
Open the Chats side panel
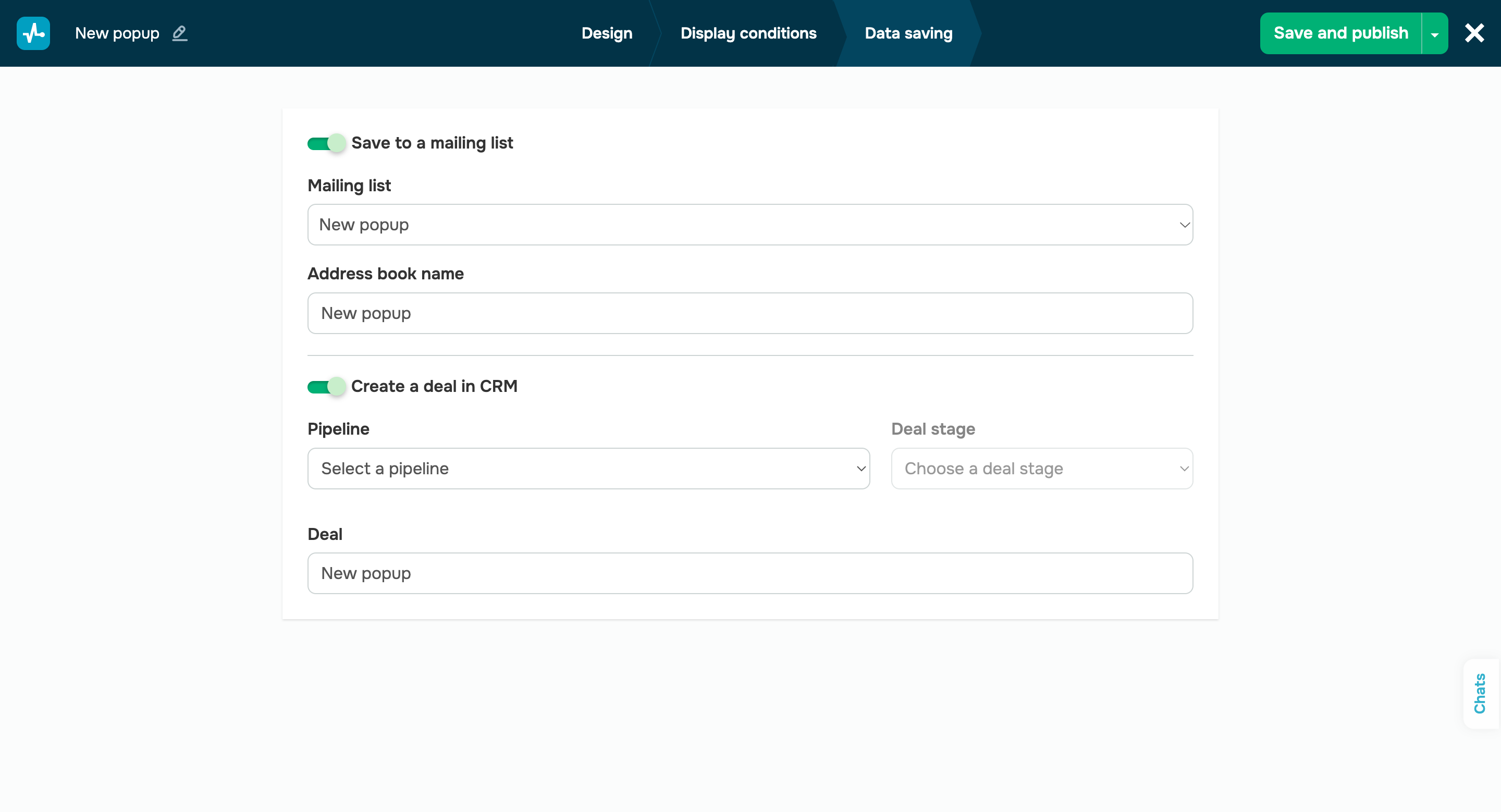1480,693
